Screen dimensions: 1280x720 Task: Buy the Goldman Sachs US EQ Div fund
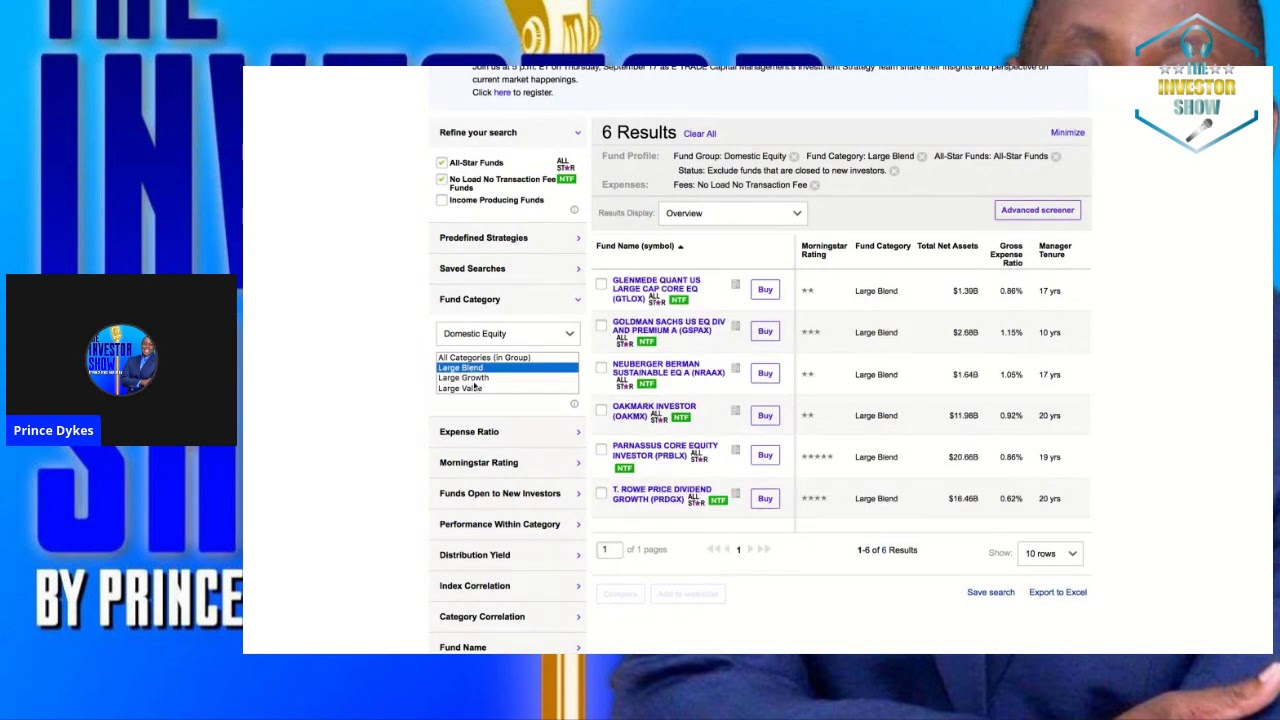pos(765,331)
